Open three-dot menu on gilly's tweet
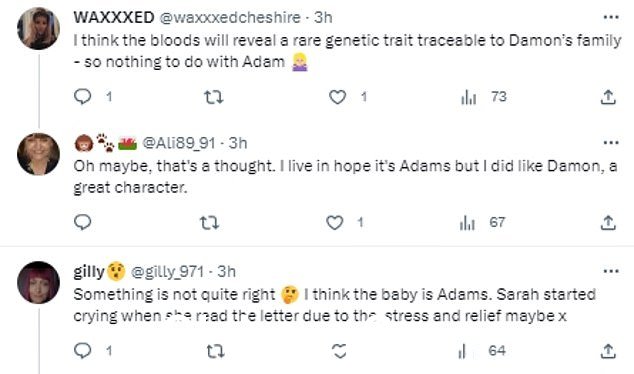 pos(611,271)
